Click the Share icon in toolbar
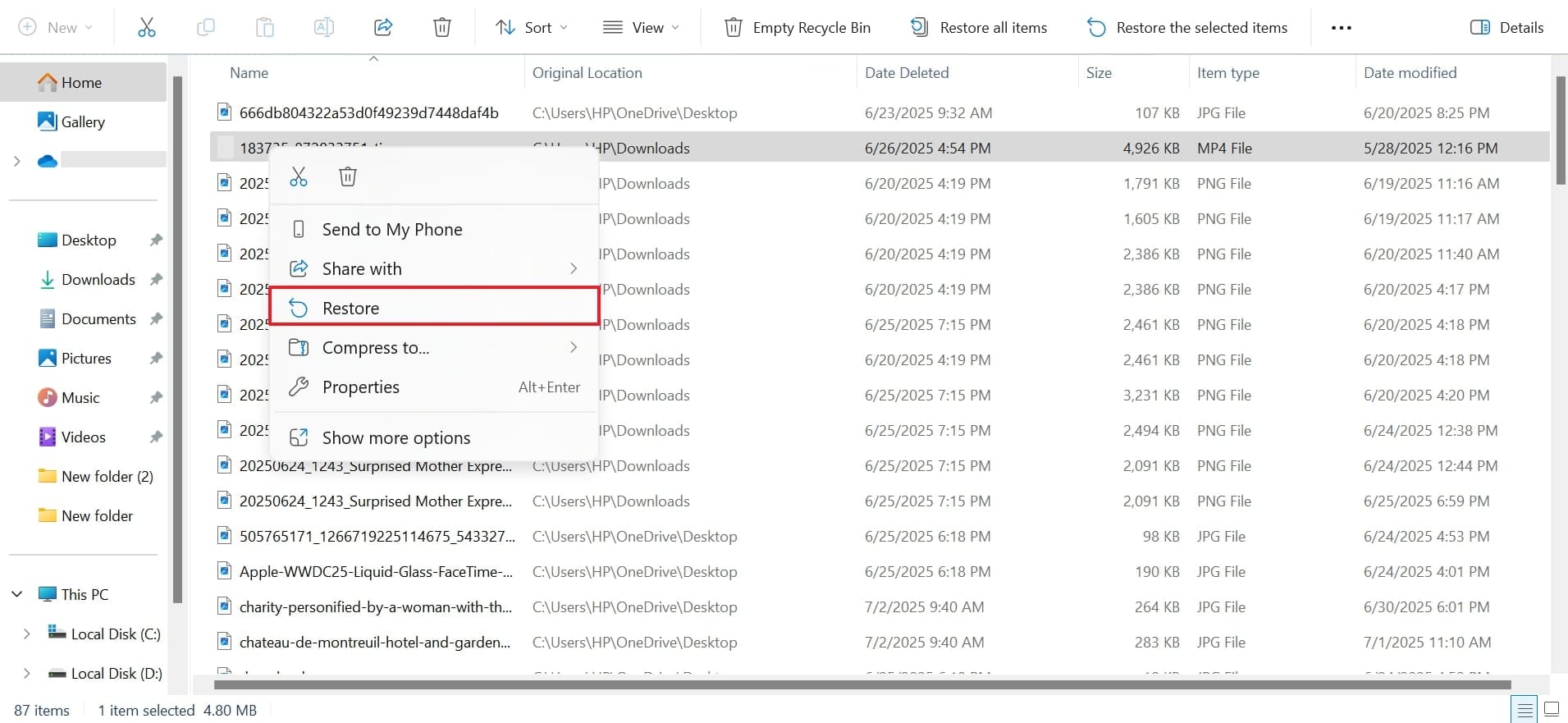Image resolution: width=1568 pixels, height=723 pixels. 383,28
